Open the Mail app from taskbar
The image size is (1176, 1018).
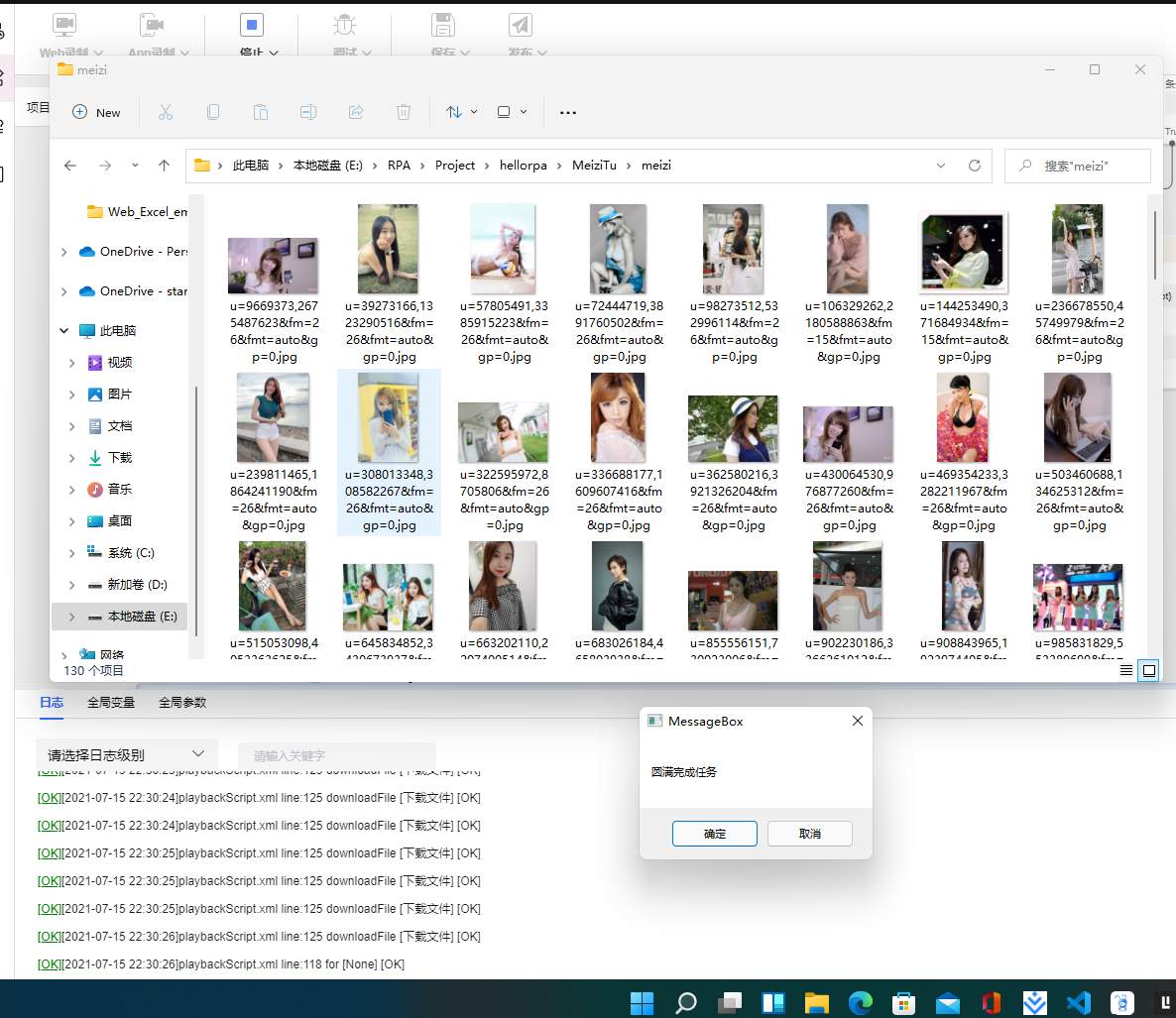(x=947, y=1002)
